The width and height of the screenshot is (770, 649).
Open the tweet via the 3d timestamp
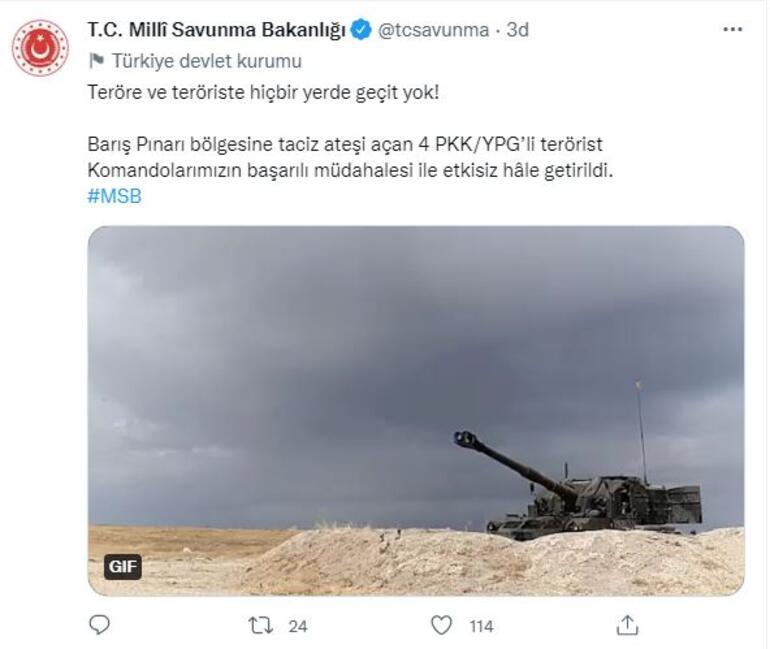tap(517, 30)
